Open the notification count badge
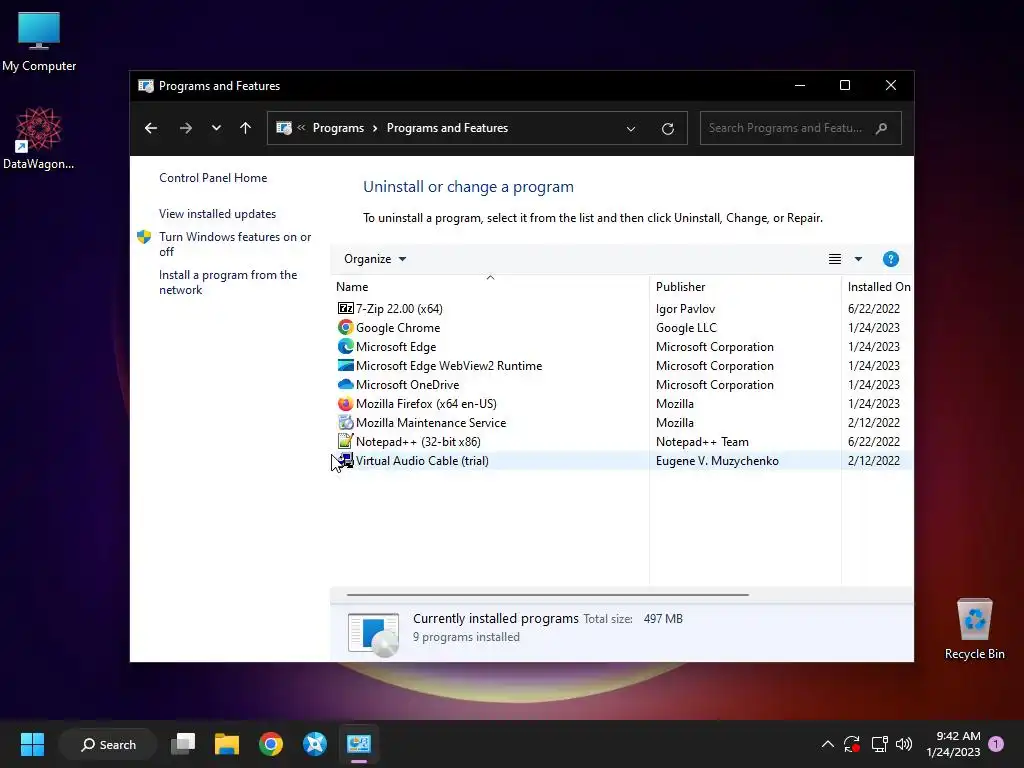Image resolution: width=1024 pixels, height=768 pixels. [x=996, y=743]
